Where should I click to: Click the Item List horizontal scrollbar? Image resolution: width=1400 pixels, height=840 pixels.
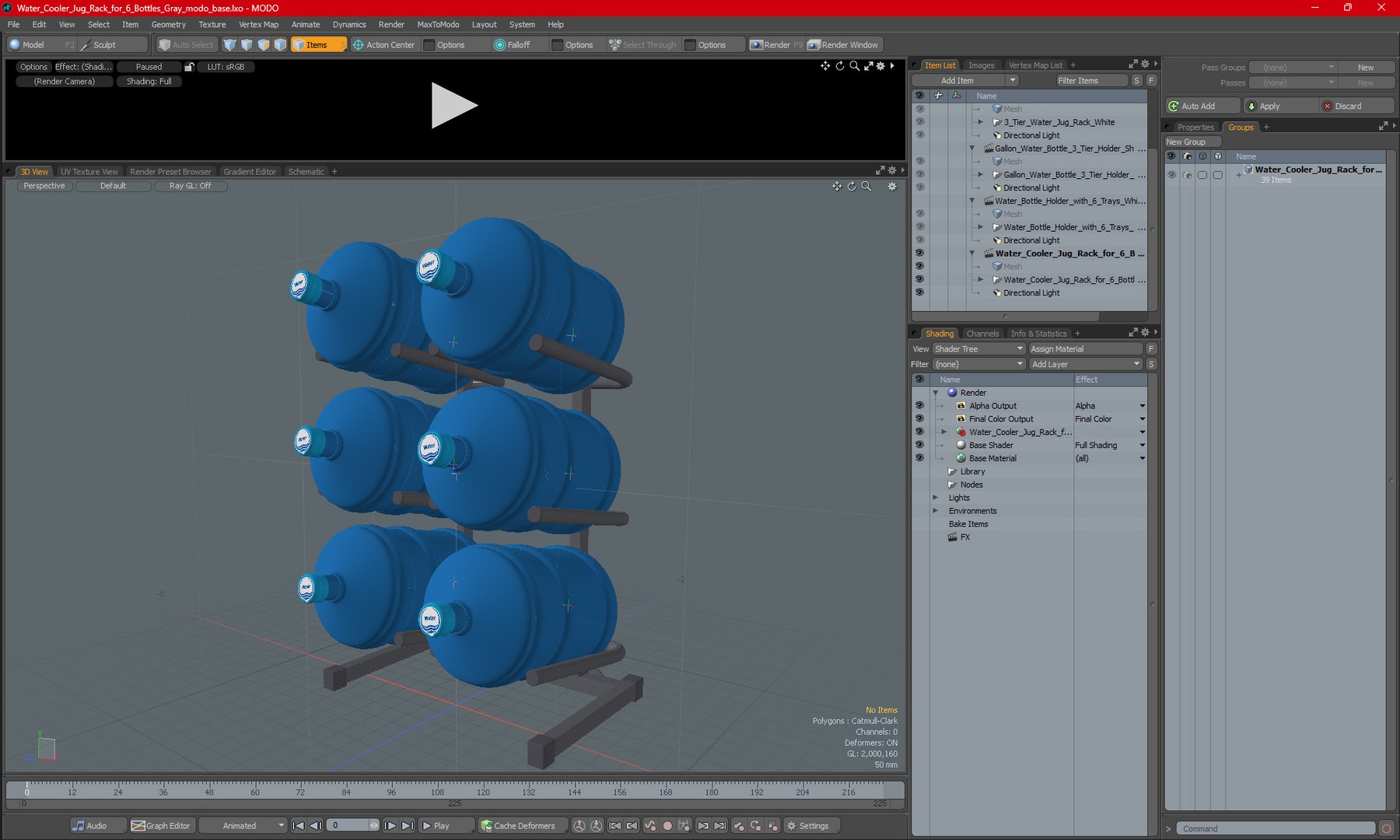(x=1005, y=316)
